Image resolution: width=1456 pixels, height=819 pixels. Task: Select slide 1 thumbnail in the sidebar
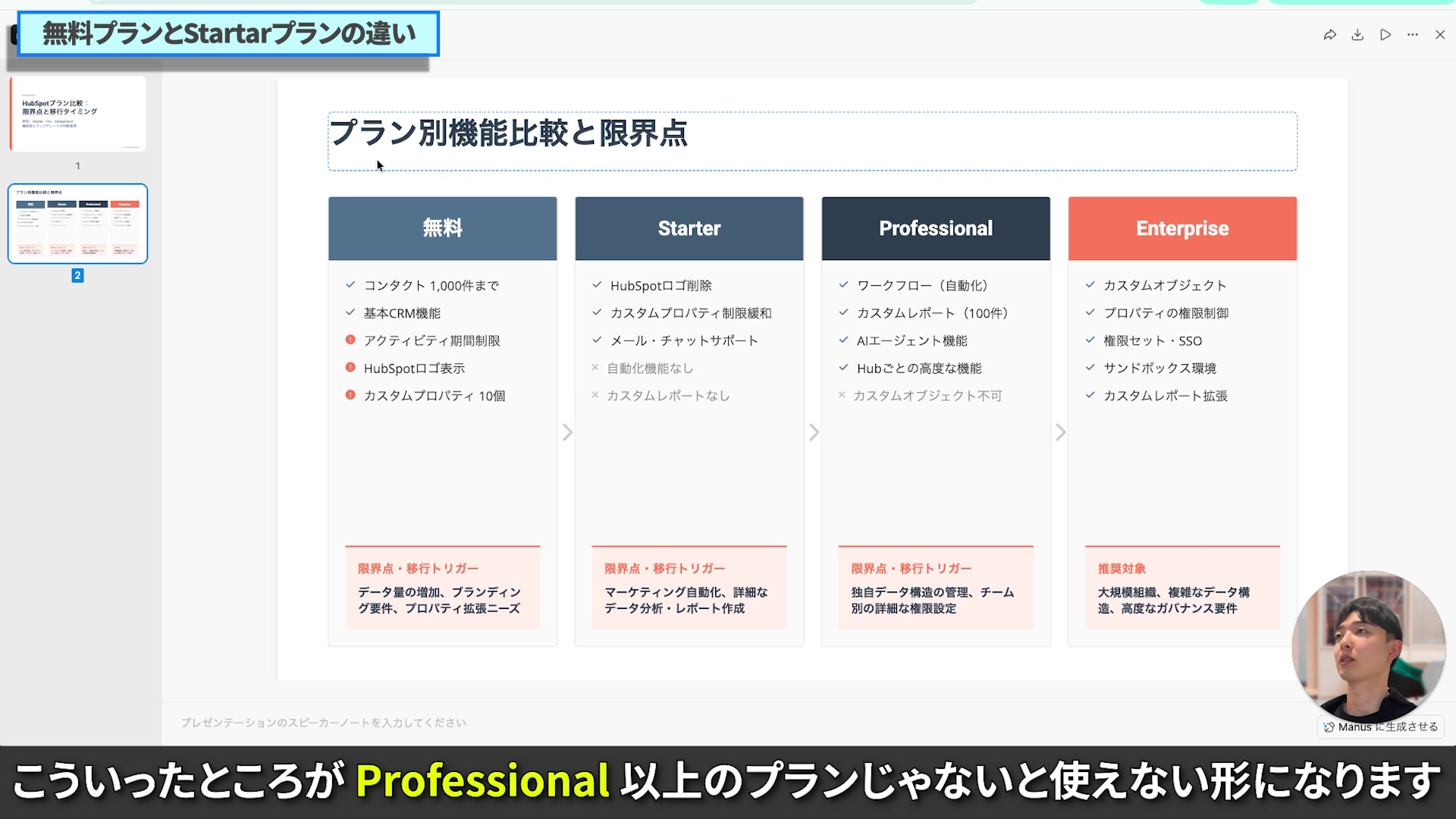(77, 113)
